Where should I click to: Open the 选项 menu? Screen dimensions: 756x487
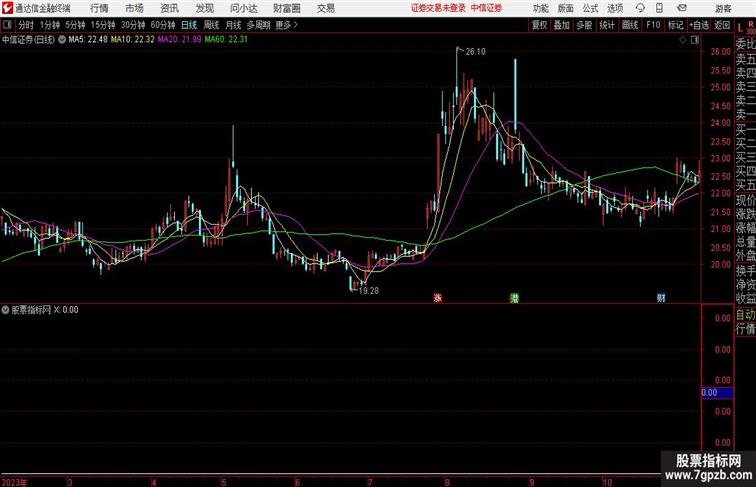pos(615,8)
